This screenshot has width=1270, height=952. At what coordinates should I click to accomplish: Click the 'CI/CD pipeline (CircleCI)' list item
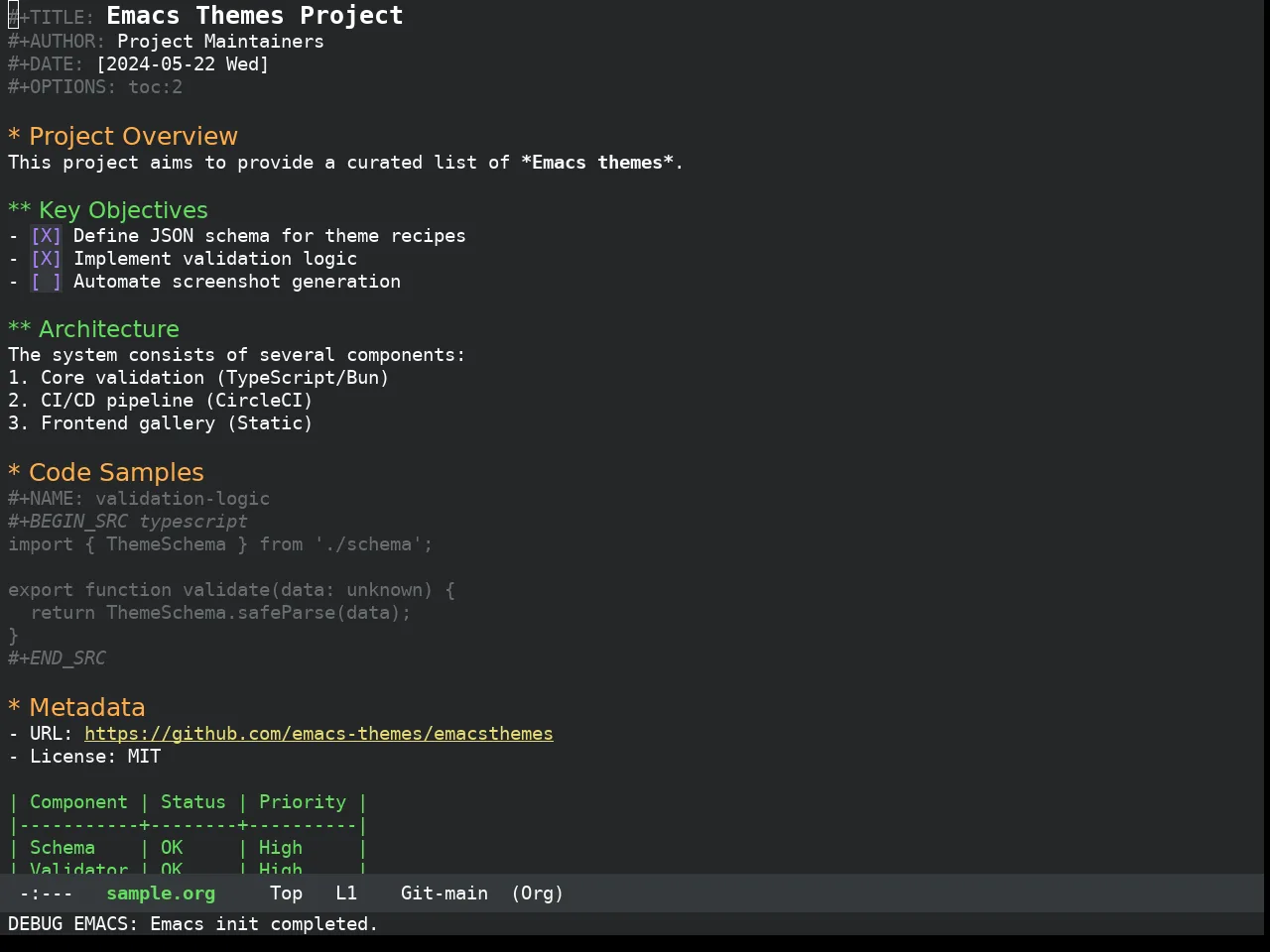tap(161, 401)
